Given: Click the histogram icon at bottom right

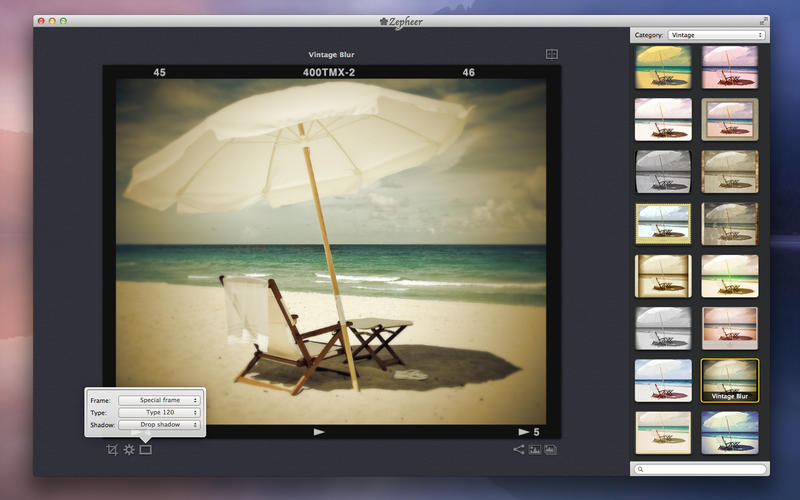Looking at the screenshot, I should [551, 449].
